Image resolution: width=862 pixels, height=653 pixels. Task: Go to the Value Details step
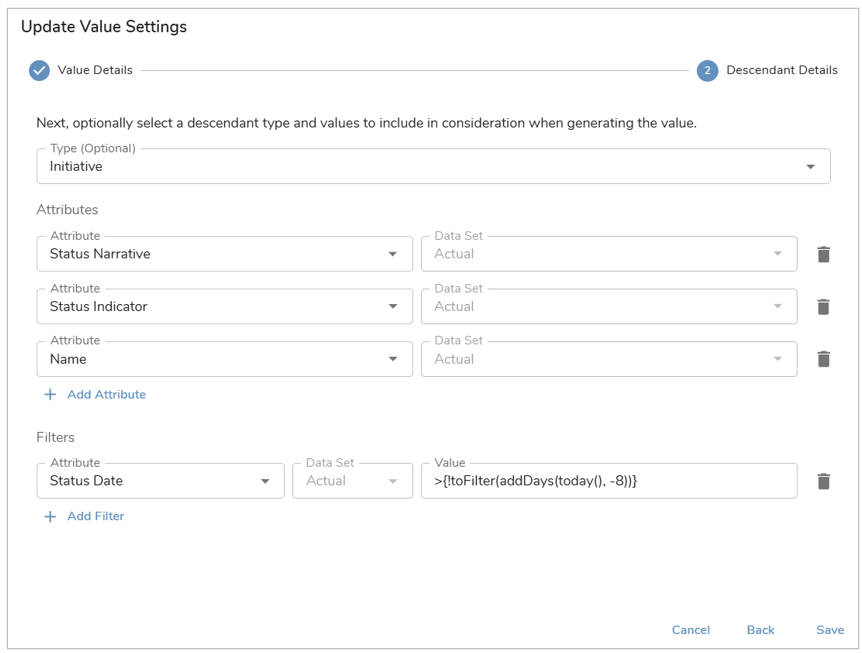pos(95,70)
